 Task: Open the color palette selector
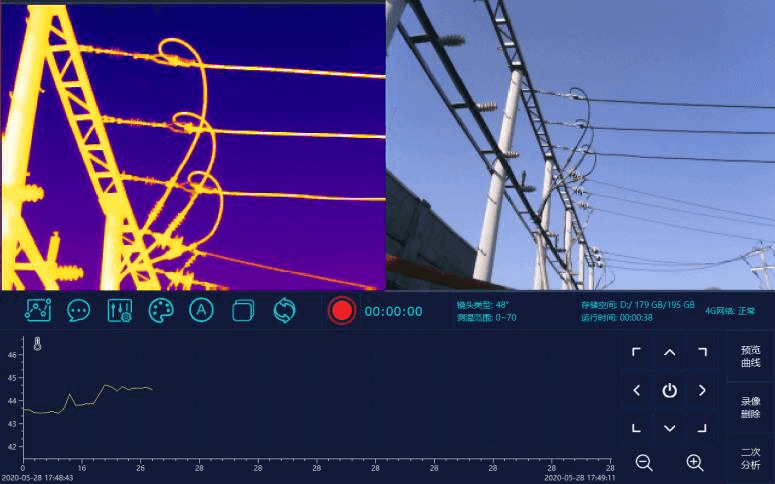pyautogui.click(x=161, y=310)
